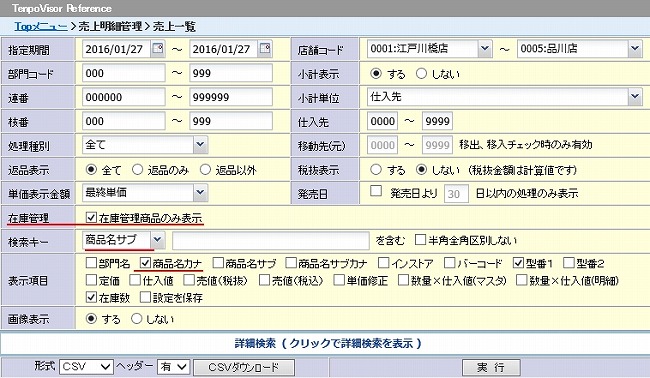This screenshot has width=650, height=378.
Task: Click the 枝番 end field 999
Action: tap(231, 121)
